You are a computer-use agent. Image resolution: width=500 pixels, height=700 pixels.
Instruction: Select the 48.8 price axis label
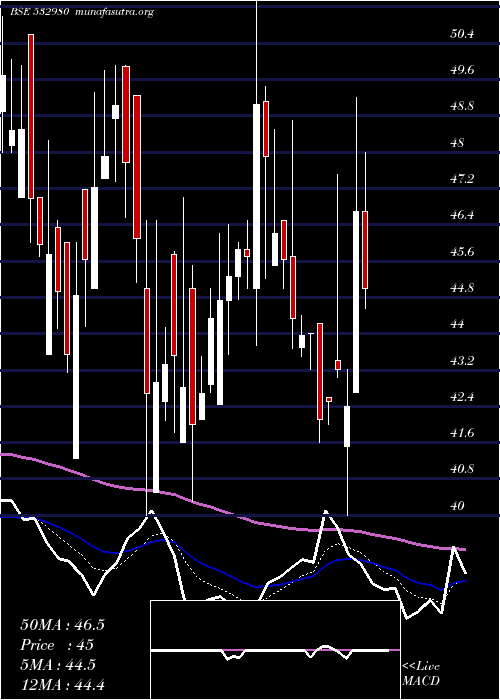[x=462, y=106]
